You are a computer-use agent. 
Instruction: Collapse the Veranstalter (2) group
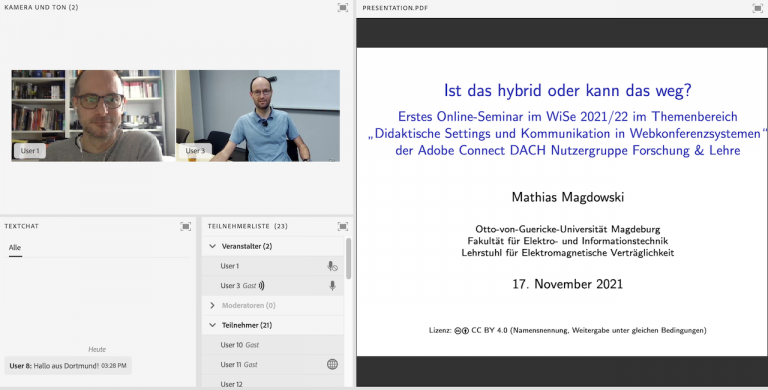[213, 246]
